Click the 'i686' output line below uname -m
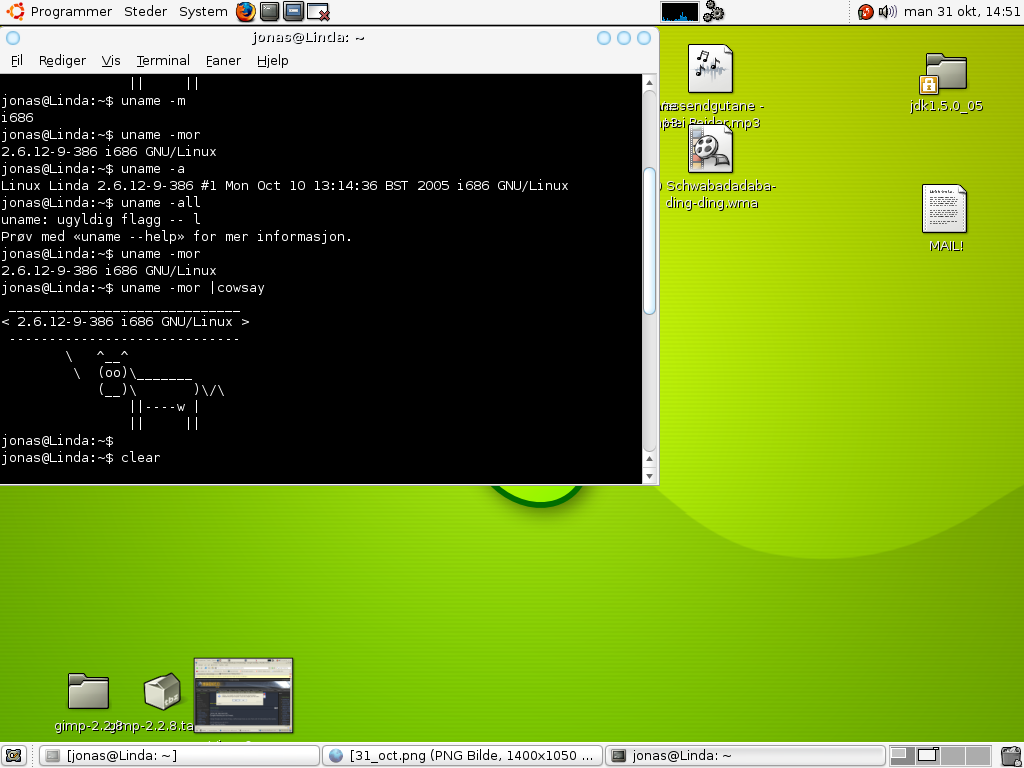Viewport: 1024px width, 768px height. click(18, 118)
